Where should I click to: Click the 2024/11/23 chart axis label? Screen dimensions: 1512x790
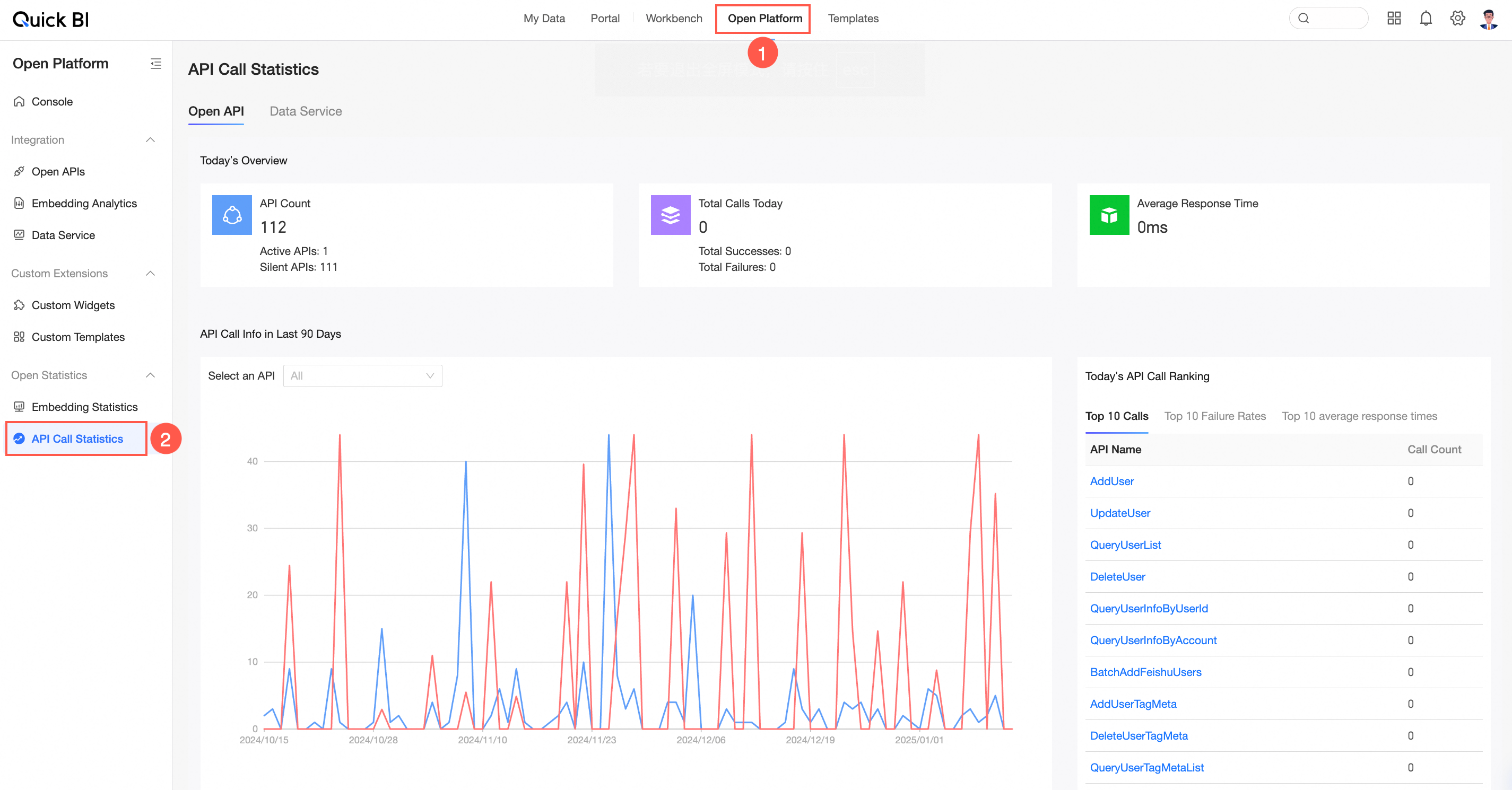coord(592,740)
